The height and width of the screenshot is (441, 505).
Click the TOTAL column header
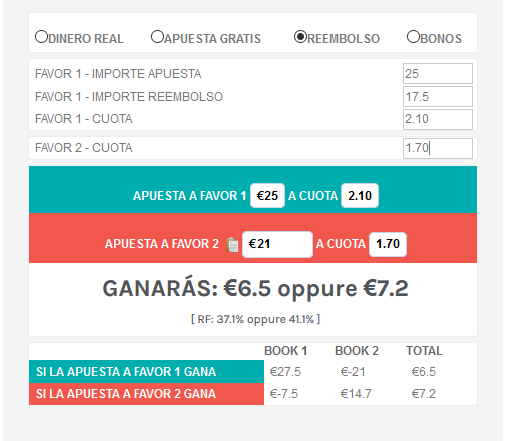coord(424,351)
